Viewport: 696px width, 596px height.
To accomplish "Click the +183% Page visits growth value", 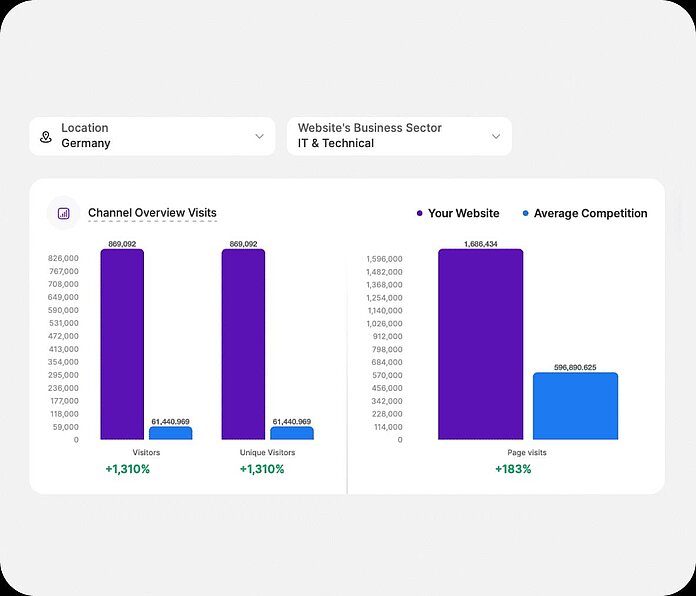I will pyautogui.click(x=513, y=469).
